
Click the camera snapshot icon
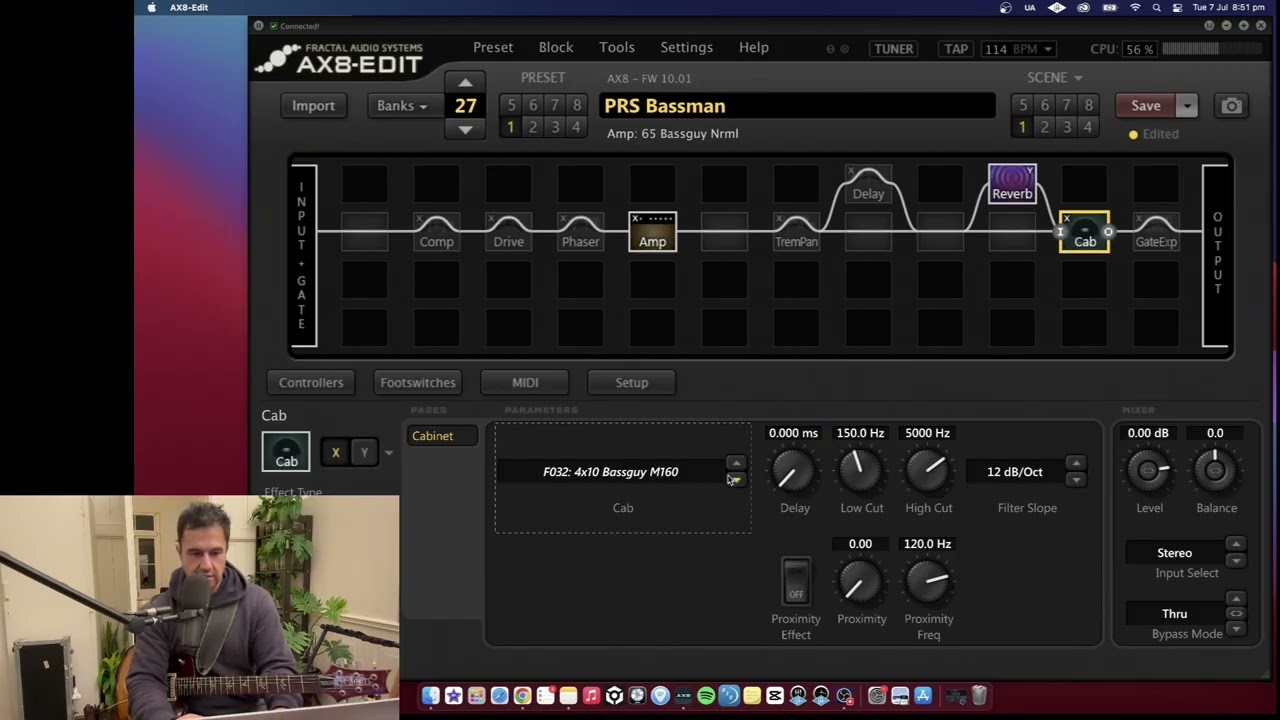point(1231,106)
